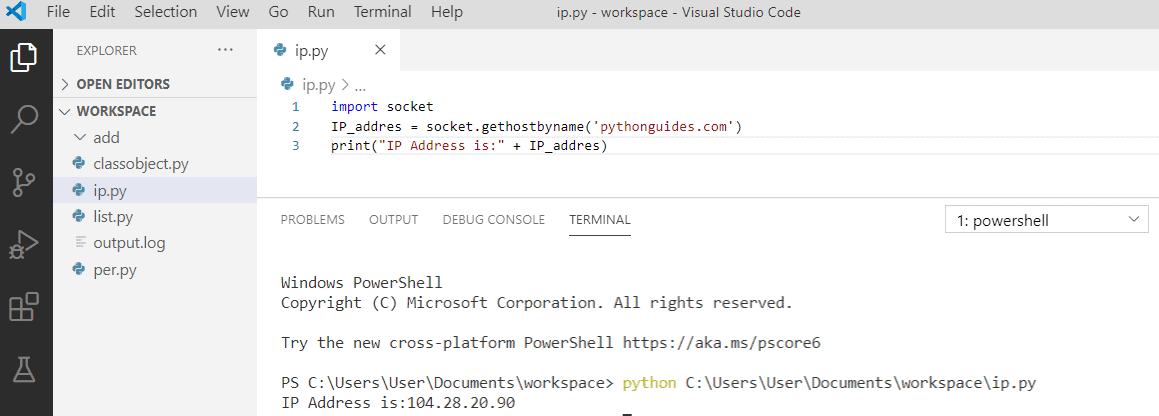Click Python icon beside classobject.py

point(78,164)
